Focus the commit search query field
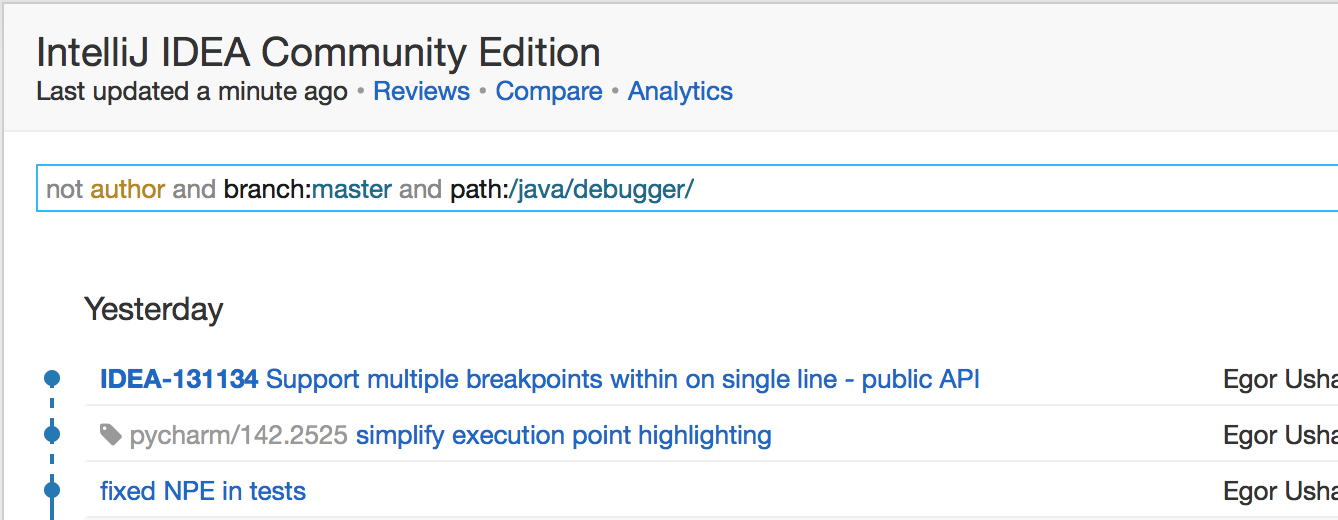This screenshot has height=520, width=1338. point(687,189)
